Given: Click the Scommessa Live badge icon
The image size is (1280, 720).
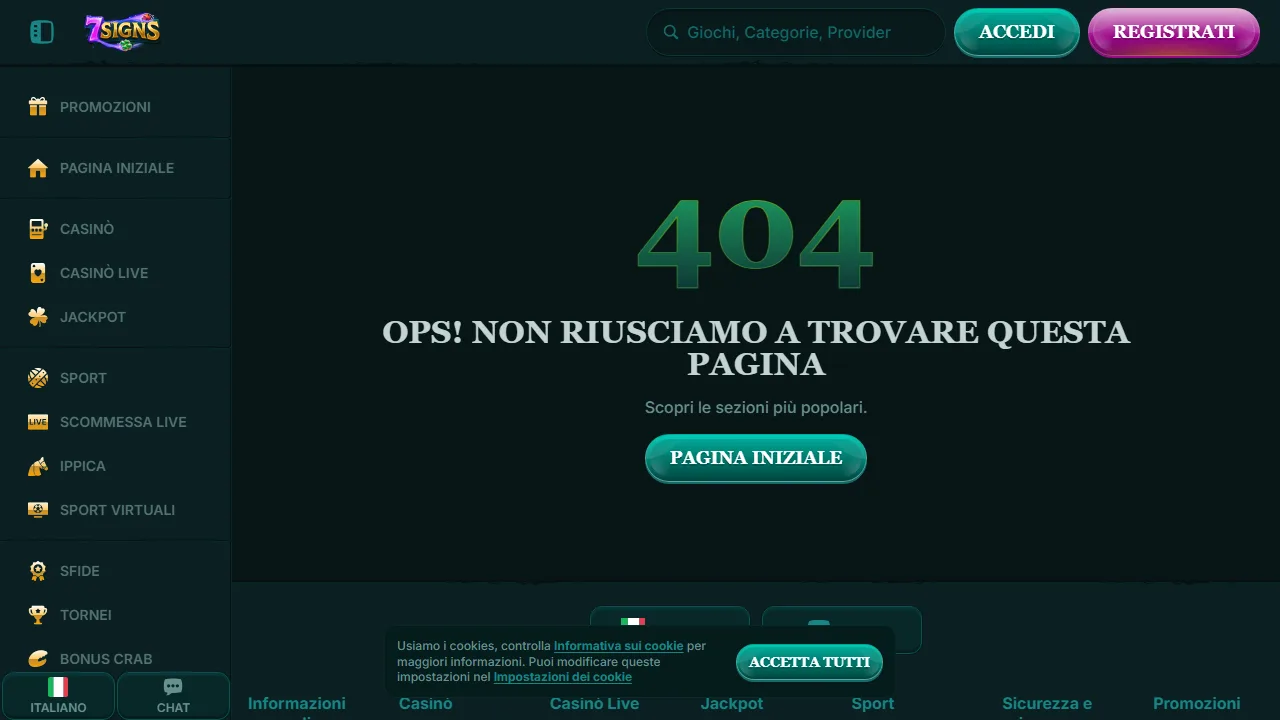Looking at the screenshot, I should tap(38, 422).
